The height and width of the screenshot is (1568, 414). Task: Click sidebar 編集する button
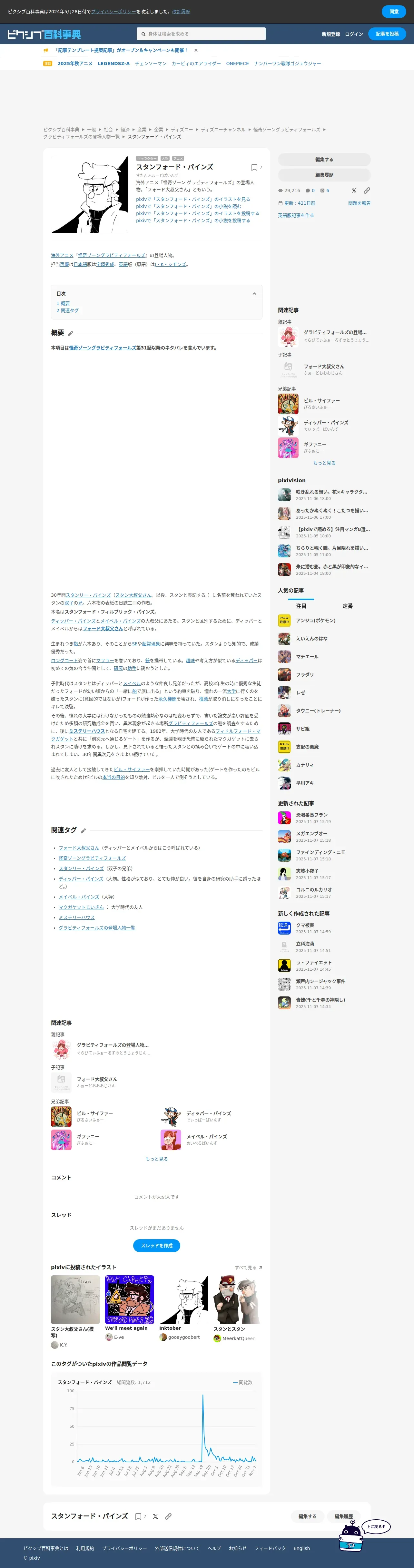[x=324, y=160]
